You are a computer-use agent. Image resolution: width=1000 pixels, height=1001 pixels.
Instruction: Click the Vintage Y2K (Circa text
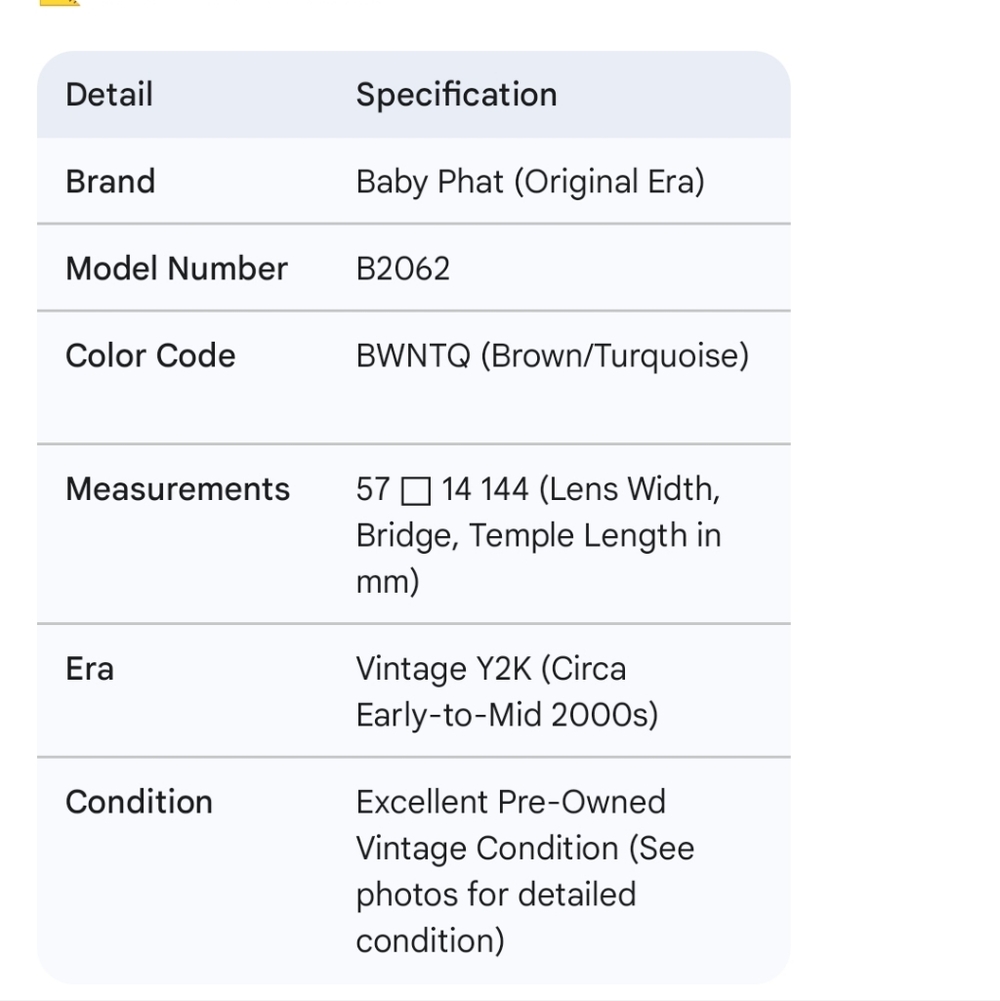pyautogui.click(x=491, y=670)
